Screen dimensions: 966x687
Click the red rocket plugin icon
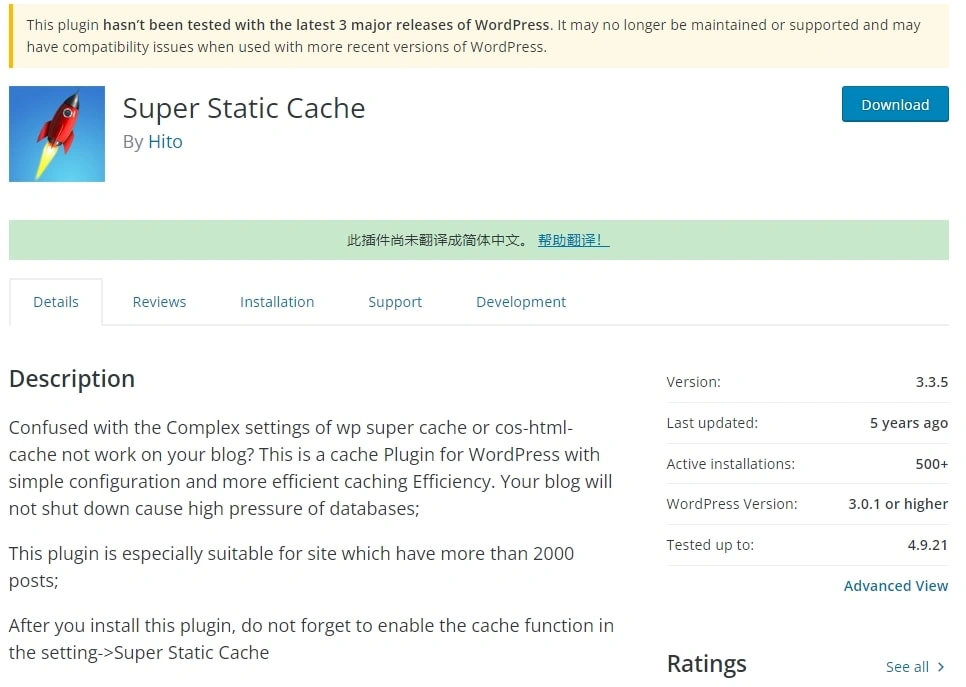[57, 134]
